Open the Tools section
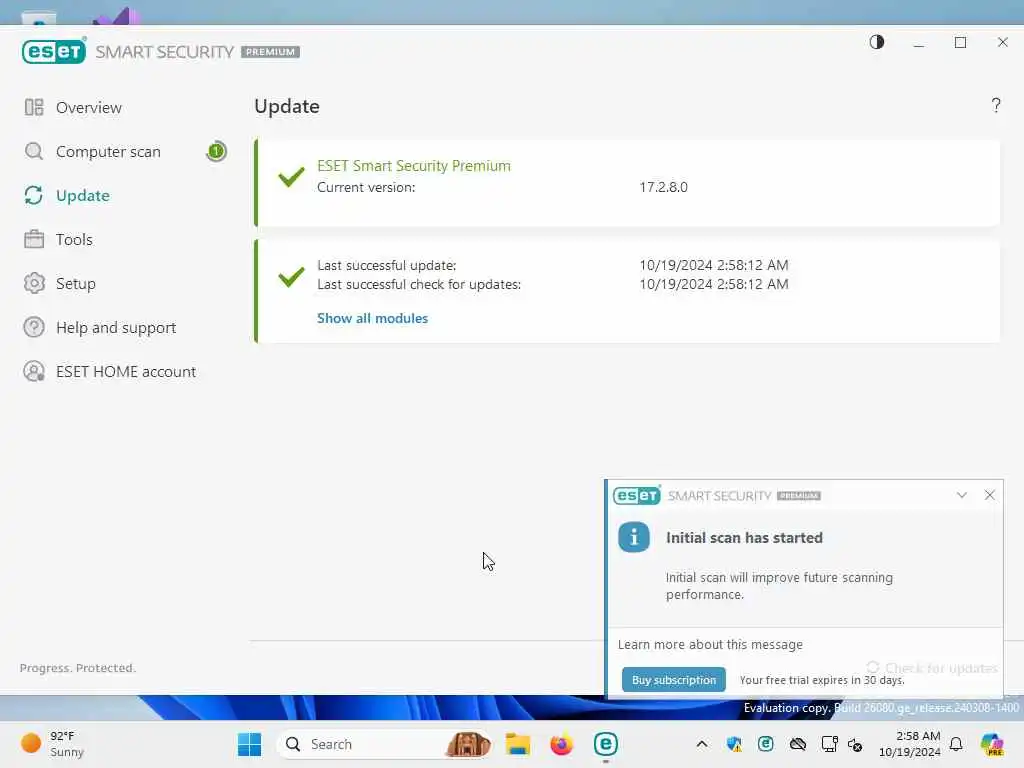The height and width of the screenshot is (768, 1024). [x=74, y=240]
